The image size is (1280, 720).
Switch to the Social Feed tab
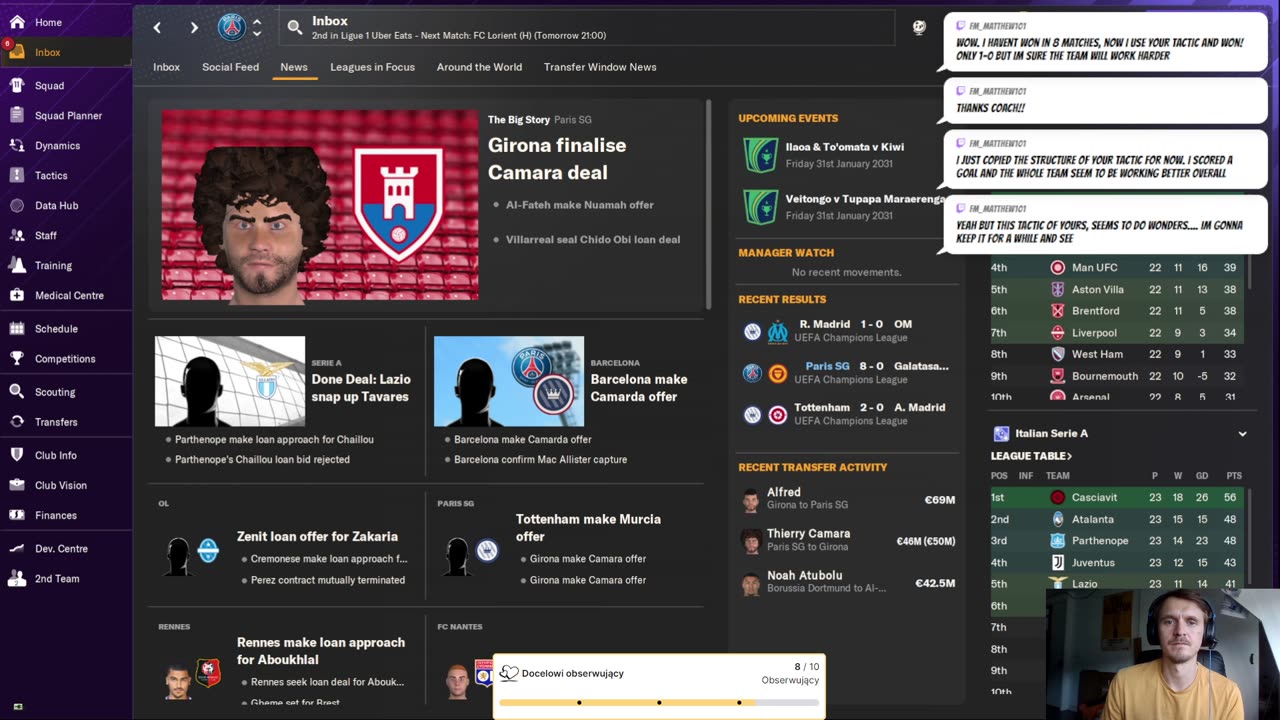(230, 67)
